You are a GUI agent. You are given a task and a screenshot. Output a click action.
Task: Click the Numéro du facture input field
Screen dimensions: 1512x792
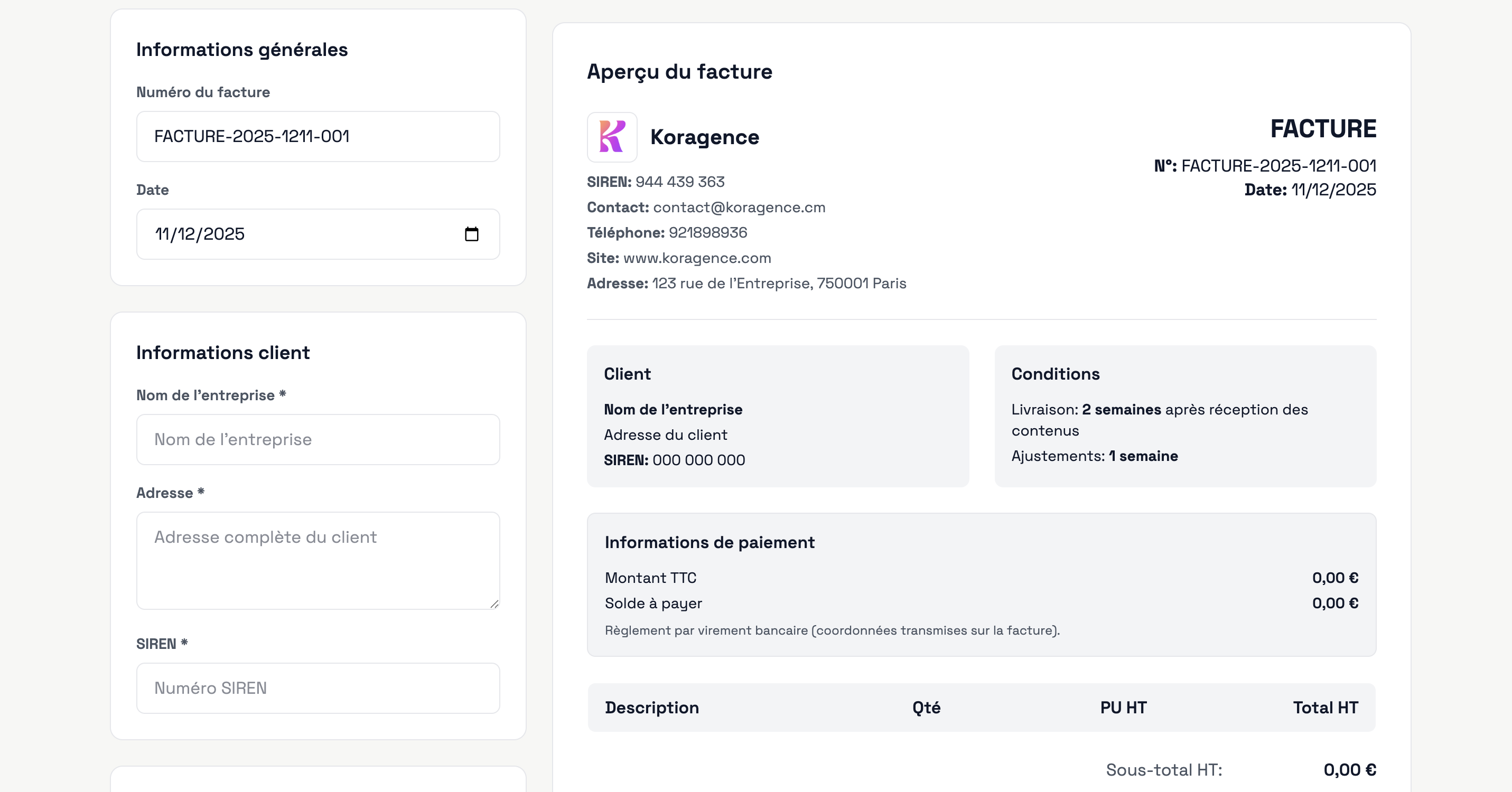coord(318,137)
